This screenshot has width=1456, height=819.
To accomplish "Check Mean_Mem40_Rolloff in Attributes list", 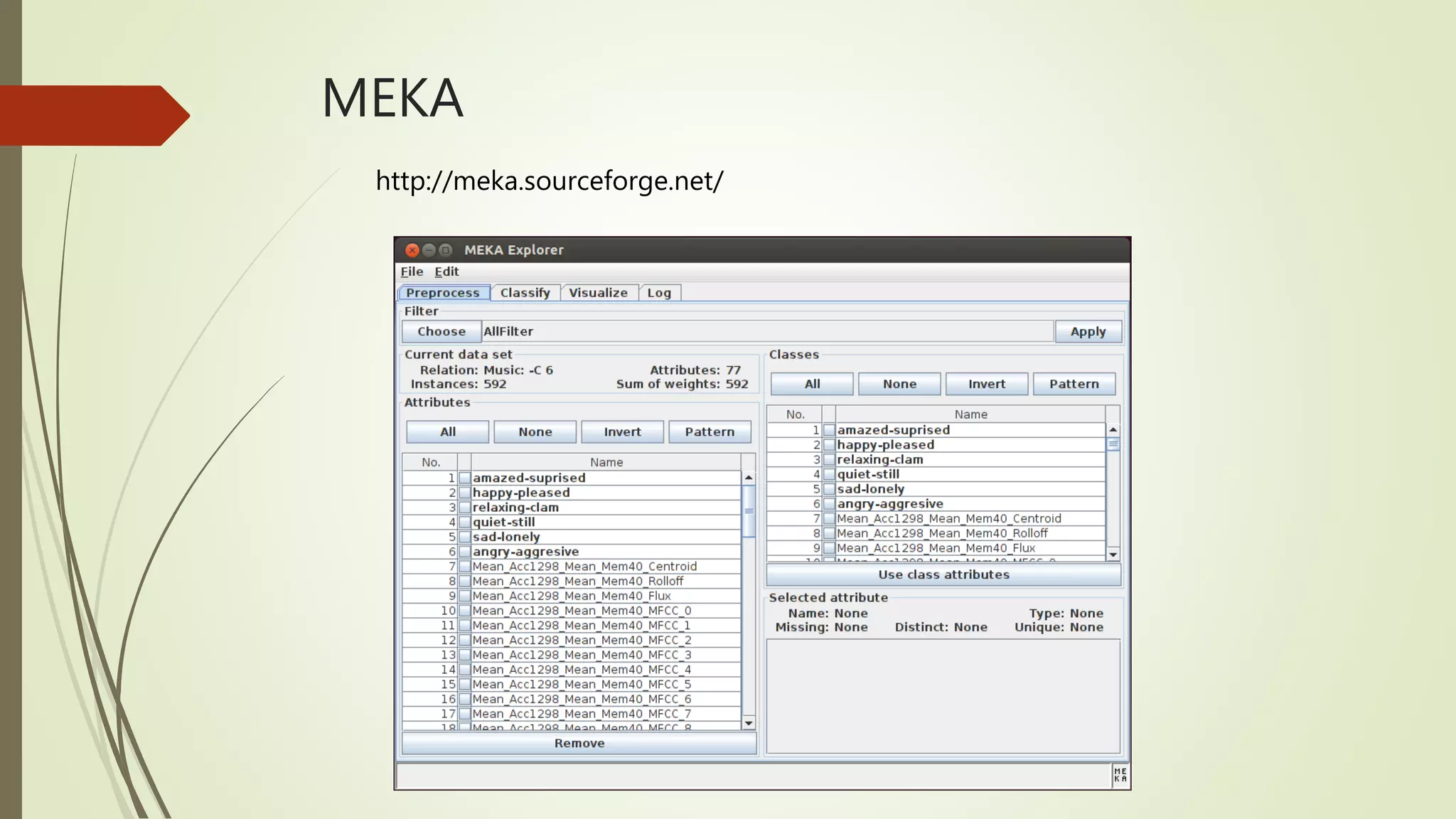I will [x=465, y=581].
